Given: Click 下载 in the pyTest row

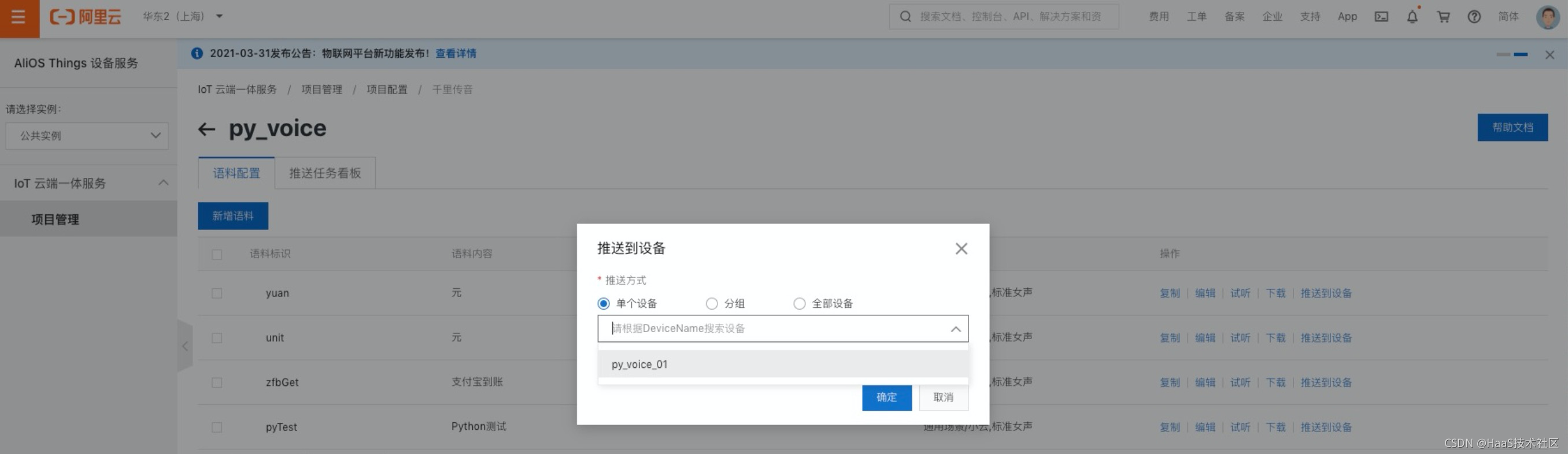Looking at the screenshot, I should [x=1275, y=427].
